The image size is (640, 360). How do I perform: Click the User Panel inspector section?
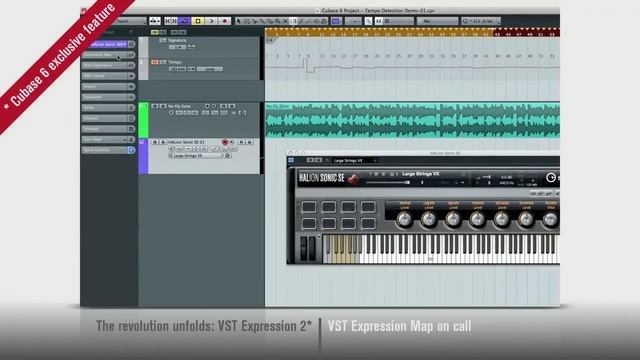pos(108,140)
